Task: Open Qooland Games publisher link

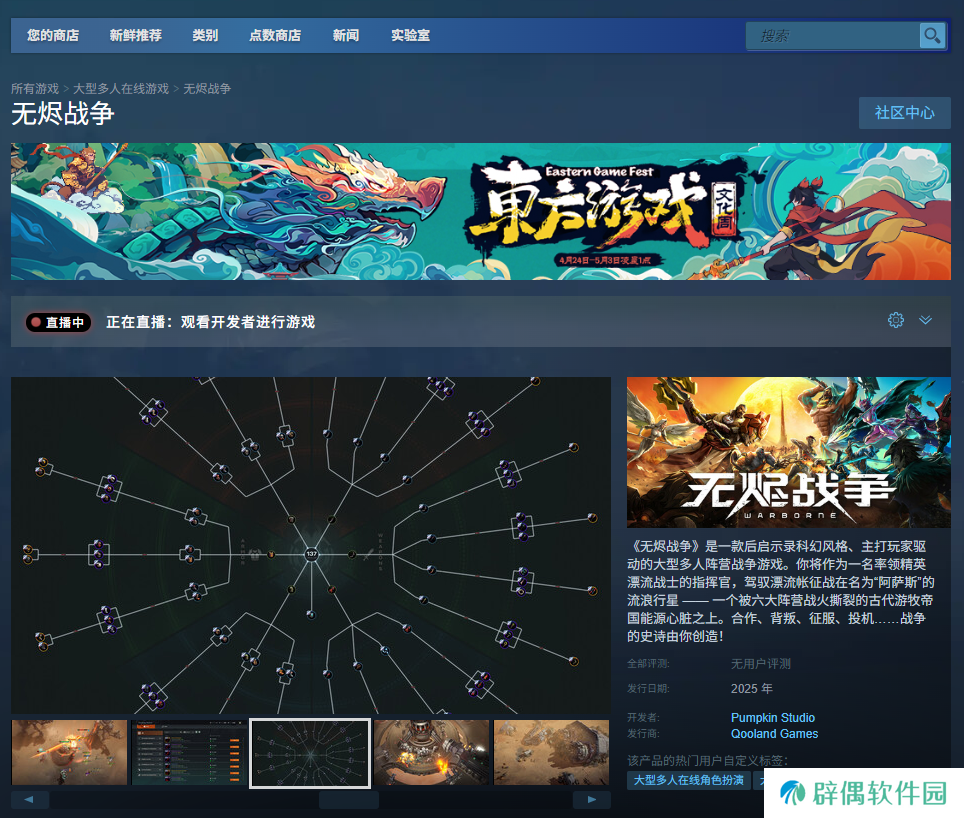Action: point(774,734)
